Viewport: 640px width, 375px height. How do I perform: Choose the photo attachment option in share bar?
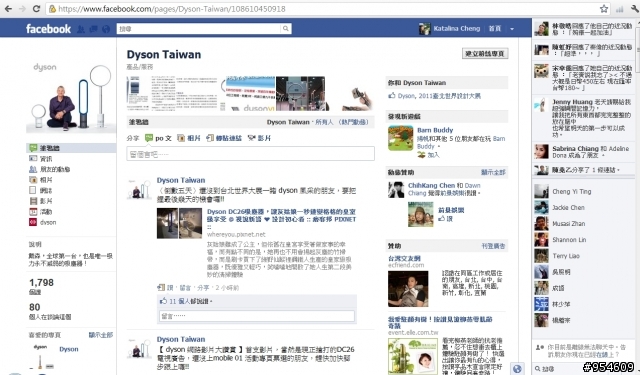(189, 138)
